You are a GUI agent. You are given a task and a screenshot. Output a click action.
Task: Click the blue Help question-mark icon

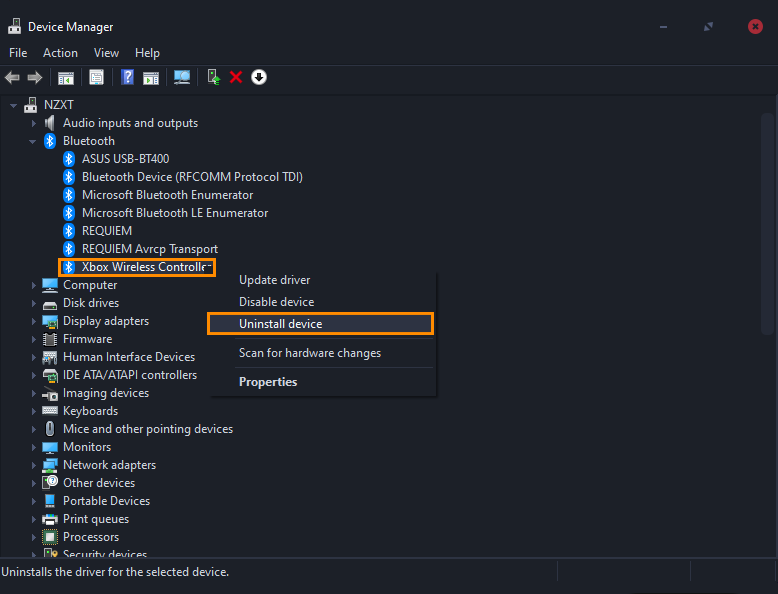[128, 77]
